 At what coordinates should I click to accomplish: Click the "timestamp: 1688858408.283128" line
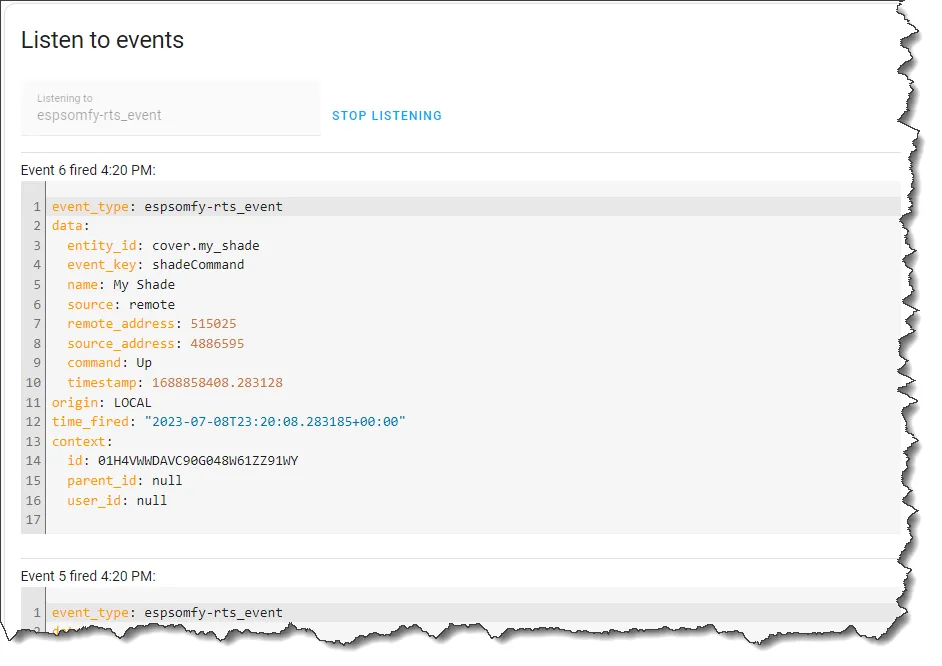click(175, 383)
